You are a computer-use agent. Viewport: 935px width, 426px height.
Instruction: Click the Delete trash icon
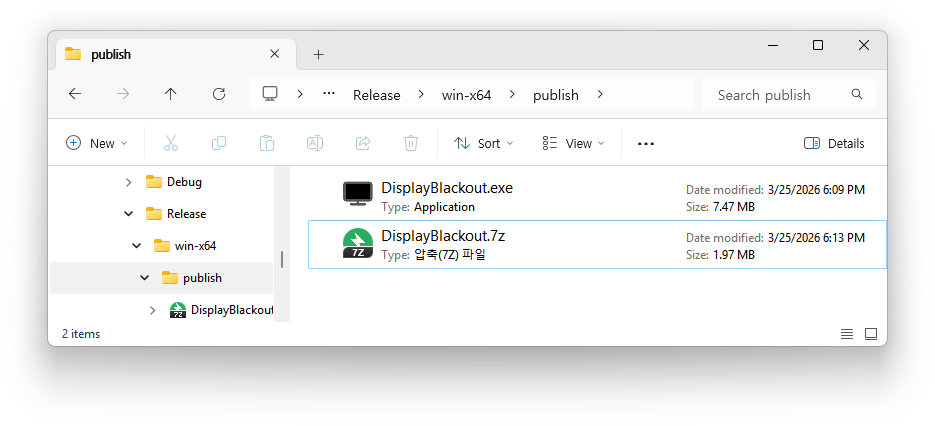pyautogui.click(x=411, y=143)
